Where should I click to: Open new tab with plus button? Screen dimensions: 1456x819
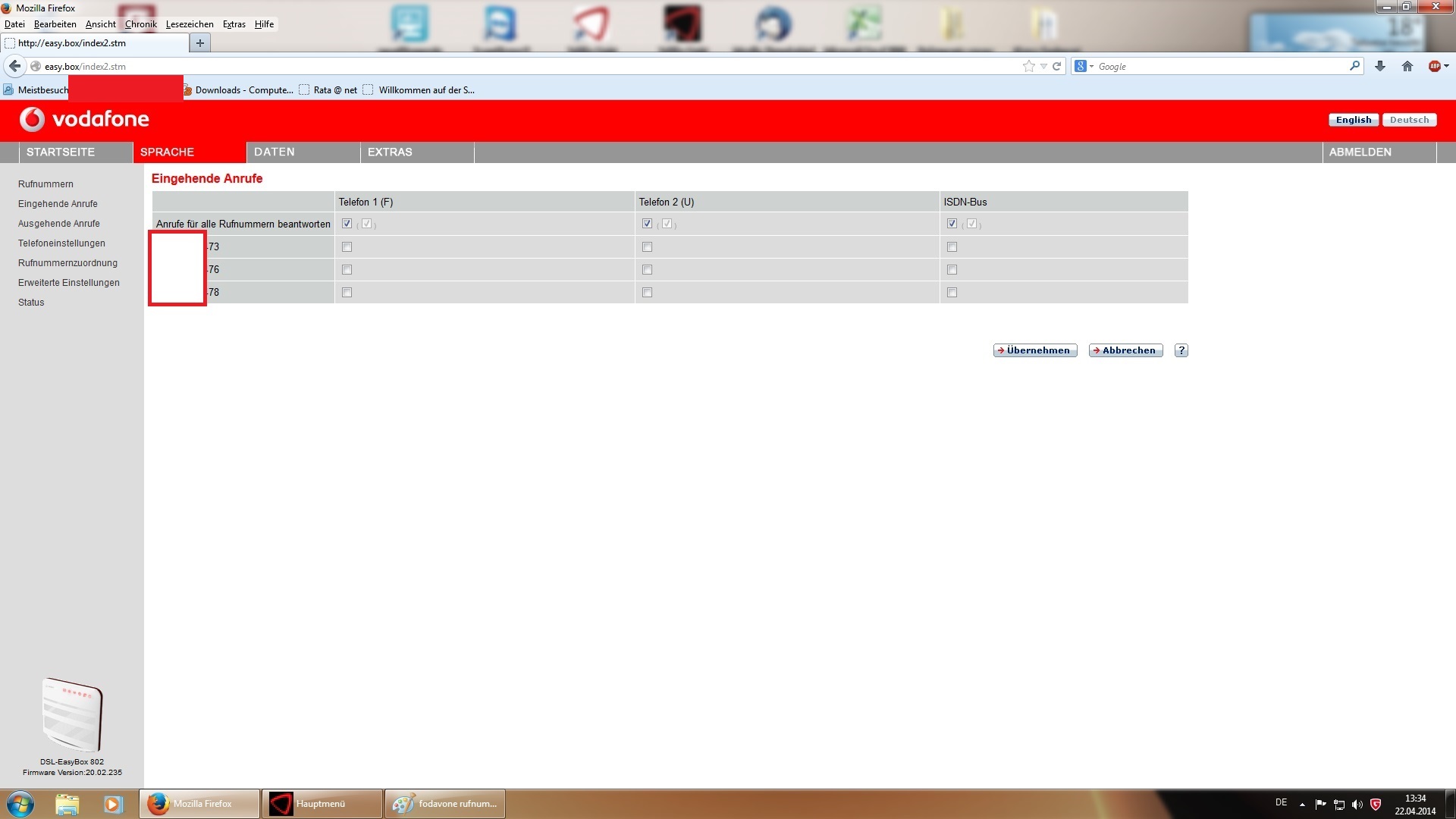pyautogui.click(x=200, y=43)
